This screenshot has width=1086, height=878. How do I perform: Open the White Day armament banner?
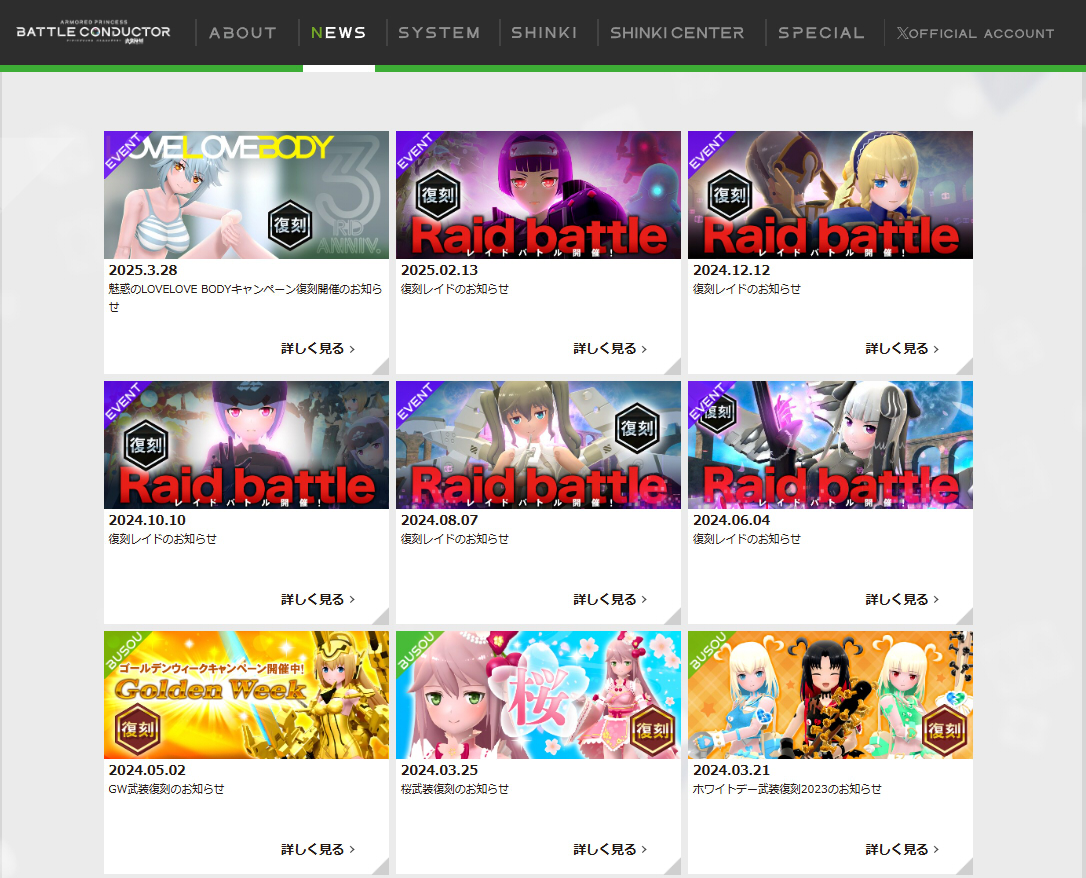[830, 695]
